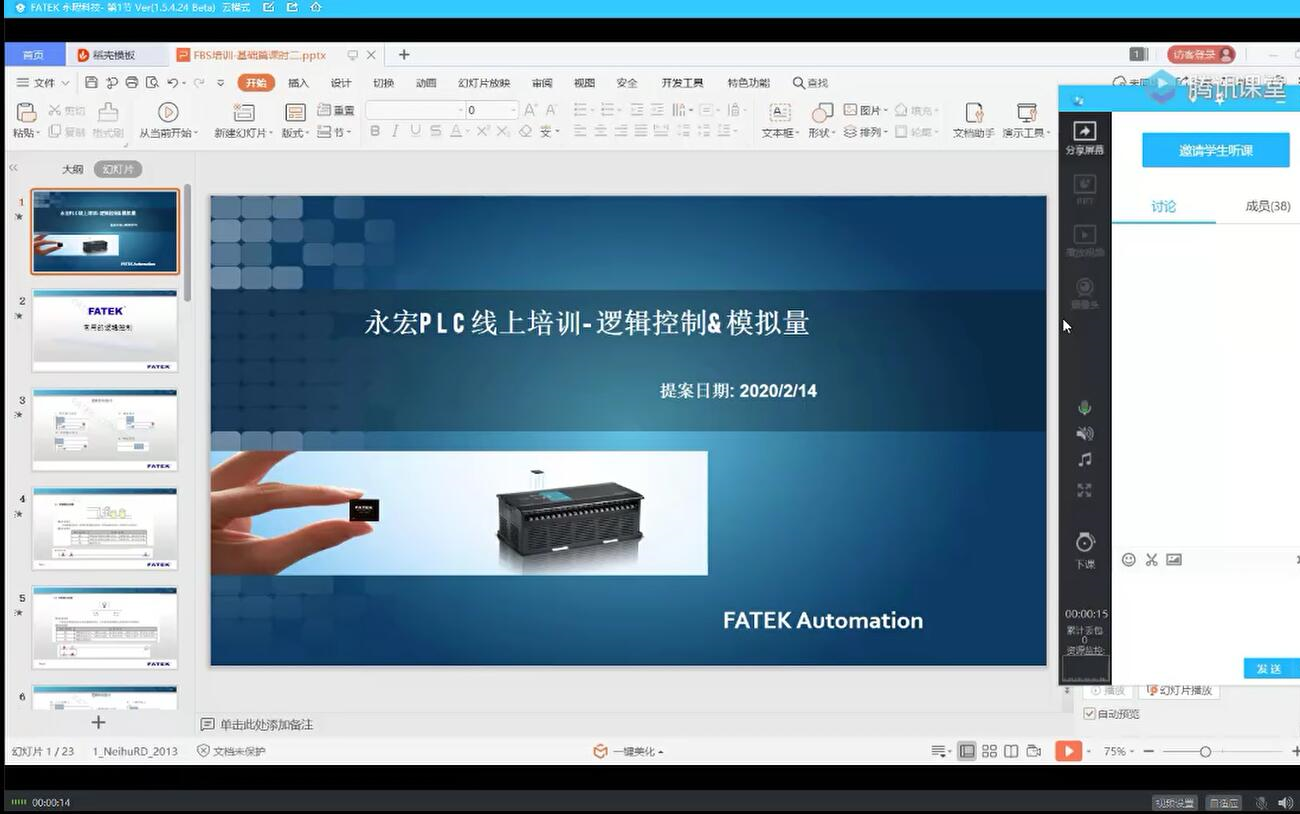This screenshot has height=814, width=1300.
Task: Click the fullscreen arrows icon in classroom sidebar
Action: (x=1085, y=490)
